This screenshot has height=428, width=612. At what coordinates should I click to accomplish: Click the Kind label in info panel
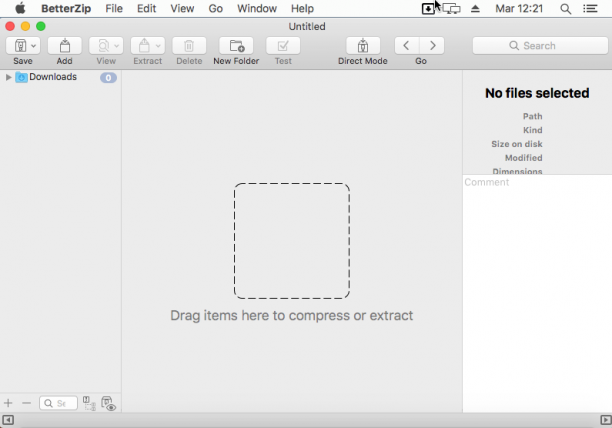click(532, 130)
